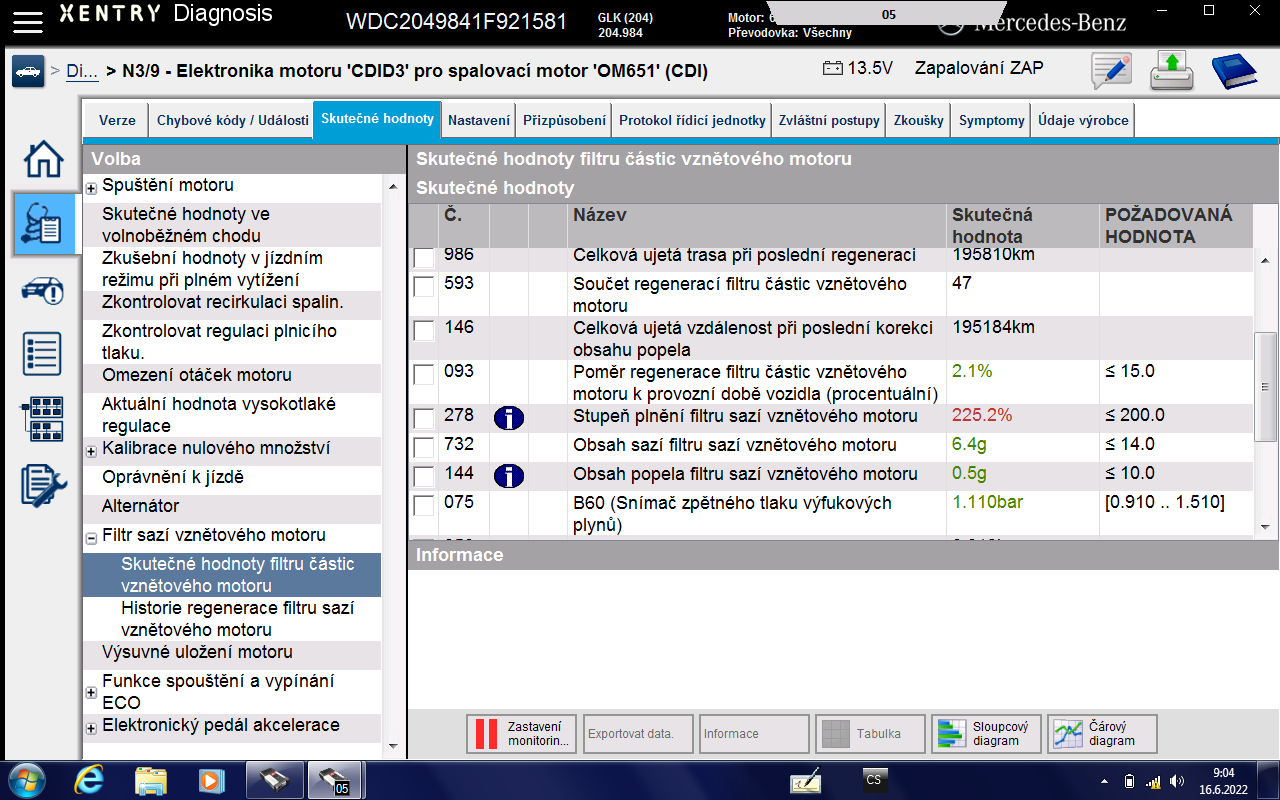This screenshot has height=800, width=1280.
Task: Expand Kalibrace nulového množství node
Action: 91,452
